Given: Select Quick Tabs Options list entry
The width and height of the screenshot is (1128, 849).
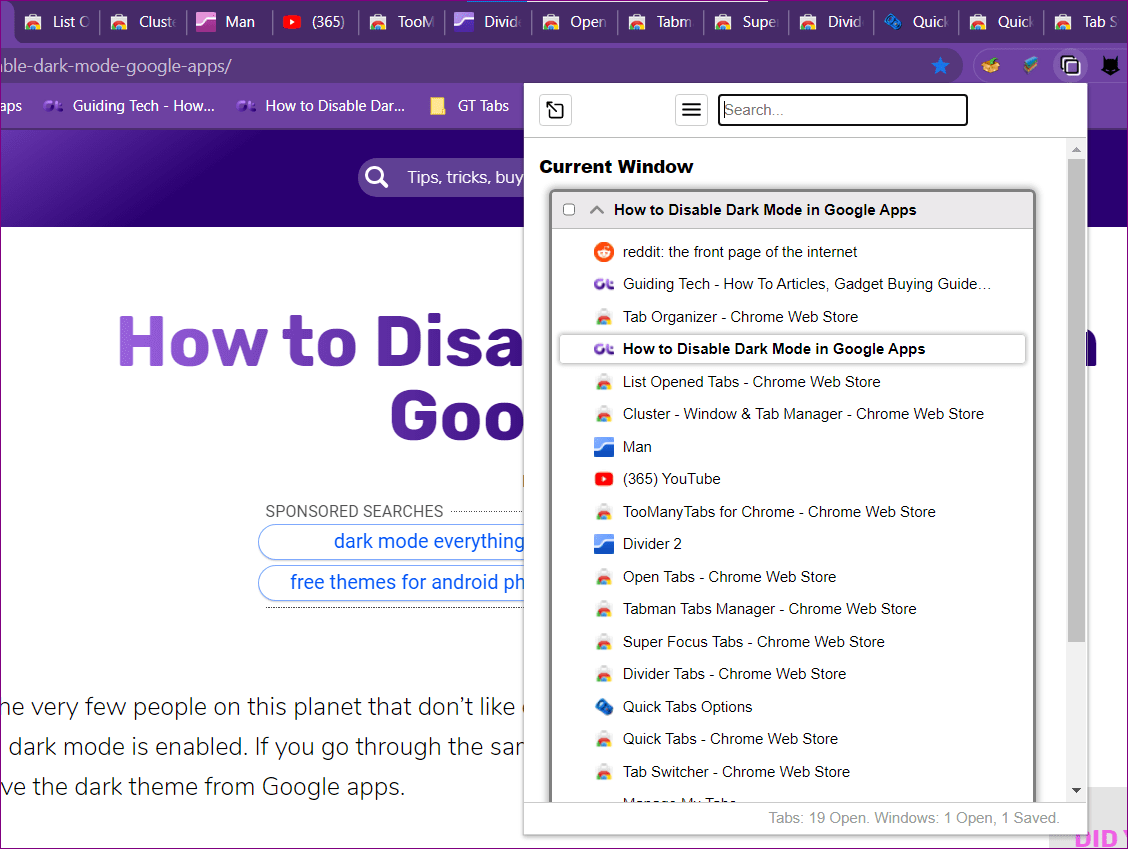Looking at the screenshot, I should coord(687,707).
